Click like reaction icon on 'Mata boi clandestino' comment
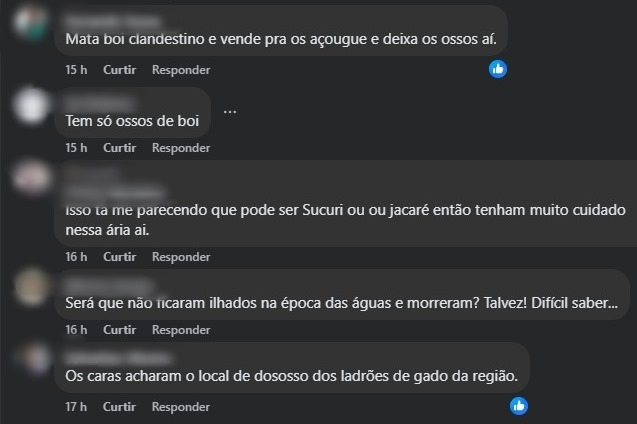The width and height of the screenshot is (637, 424). (498, 69)
